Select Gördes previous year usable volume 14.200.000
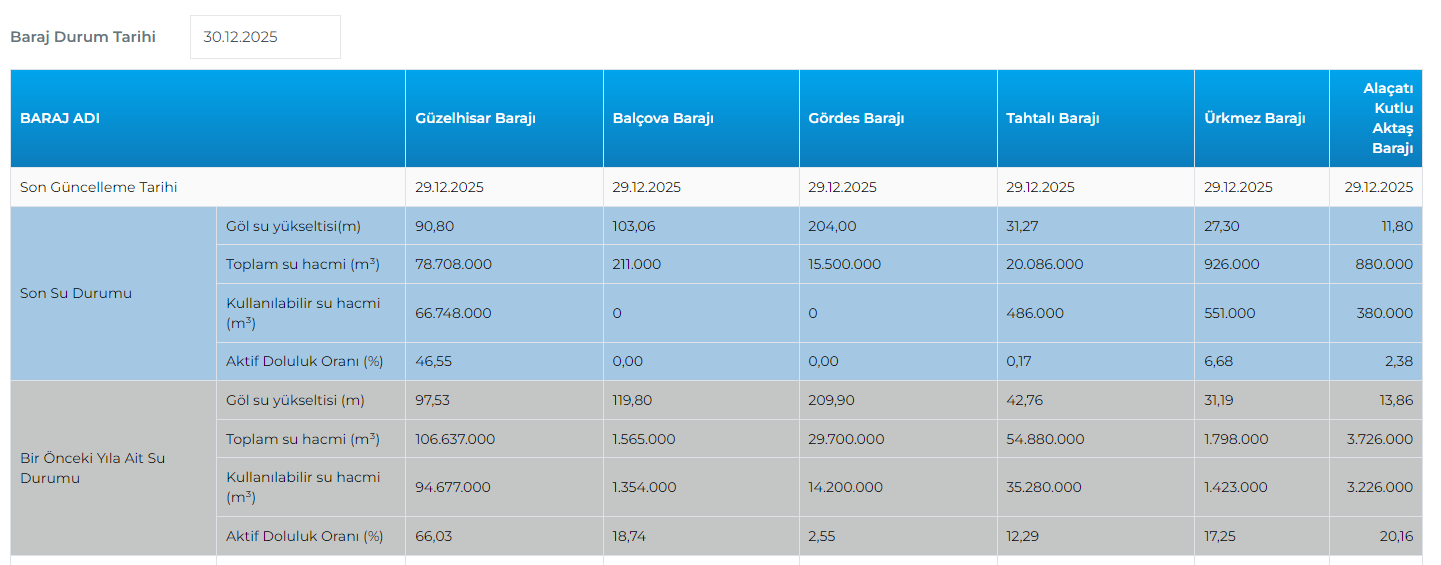 (x=845, y=487)
